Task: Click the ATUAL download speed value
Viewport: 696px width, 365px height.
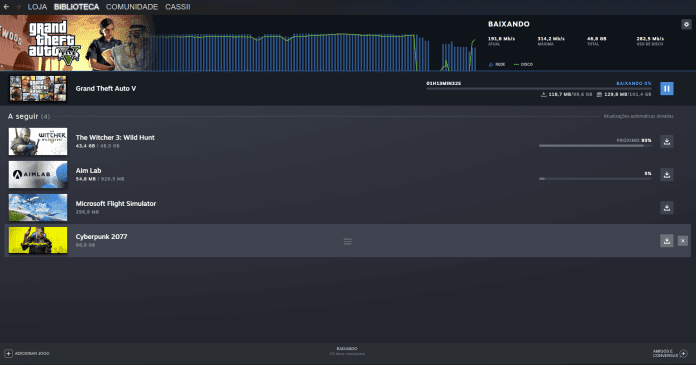Action: pos(502,39)
